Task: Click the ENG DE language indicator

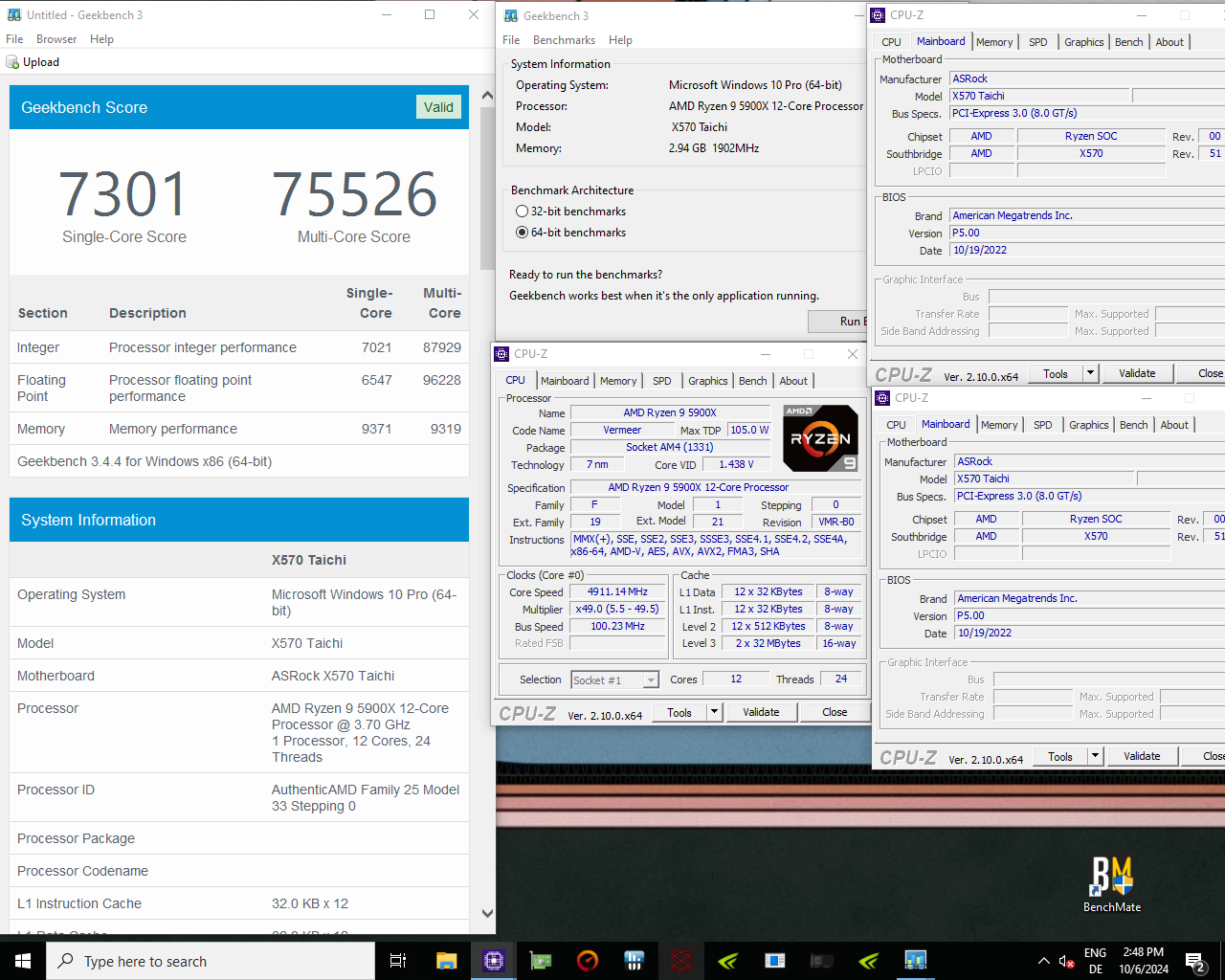Action: 1096,961
